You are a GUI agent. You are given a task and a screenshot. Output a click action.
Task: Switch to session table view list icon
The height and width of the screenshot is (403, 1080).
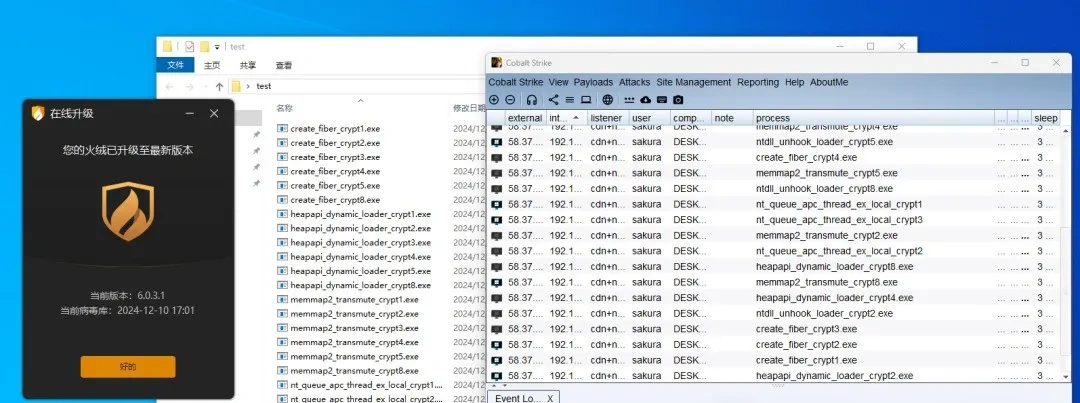(x=570, y=100)
